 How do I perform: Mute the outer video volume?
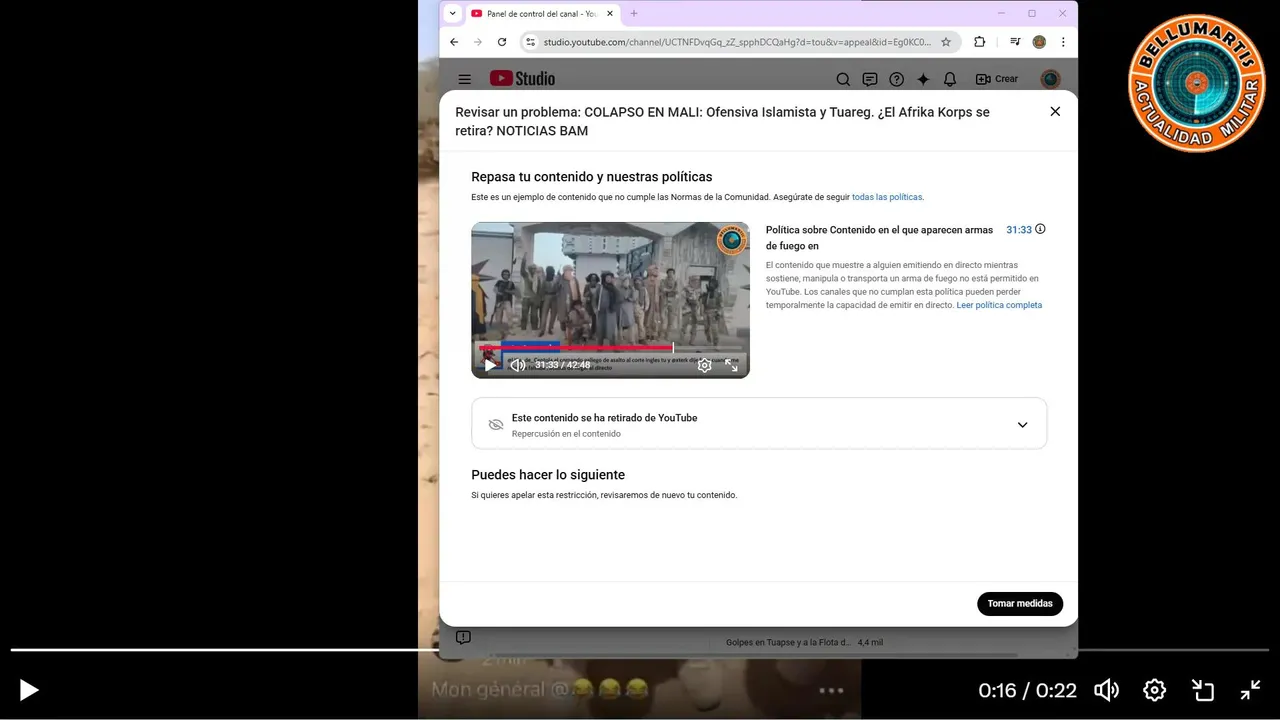[1106, 690]
